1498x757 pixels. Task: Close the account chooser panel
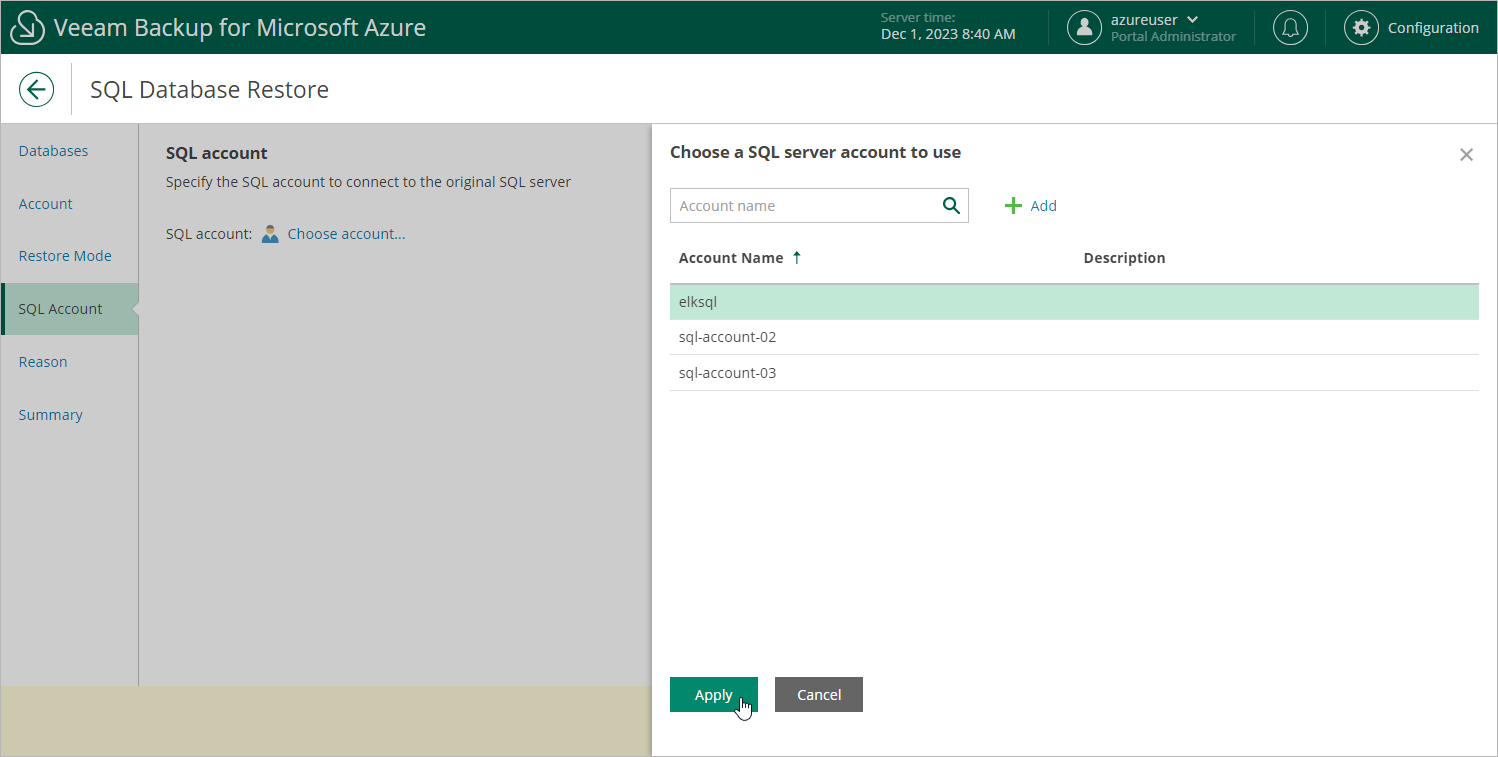(x=1466, y=154)
